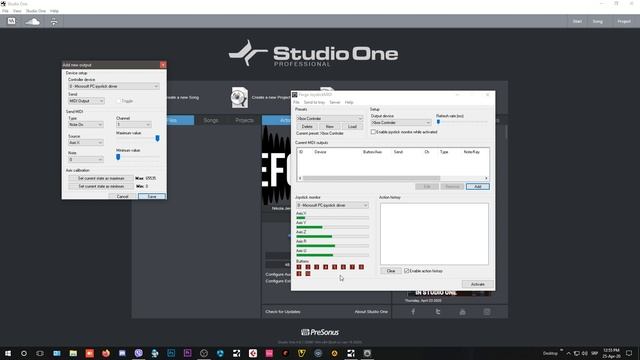Viewport: 640px width, 360px height.
Task: Switch to the Projects tab on the start page
Action: (x=244, y=120)
